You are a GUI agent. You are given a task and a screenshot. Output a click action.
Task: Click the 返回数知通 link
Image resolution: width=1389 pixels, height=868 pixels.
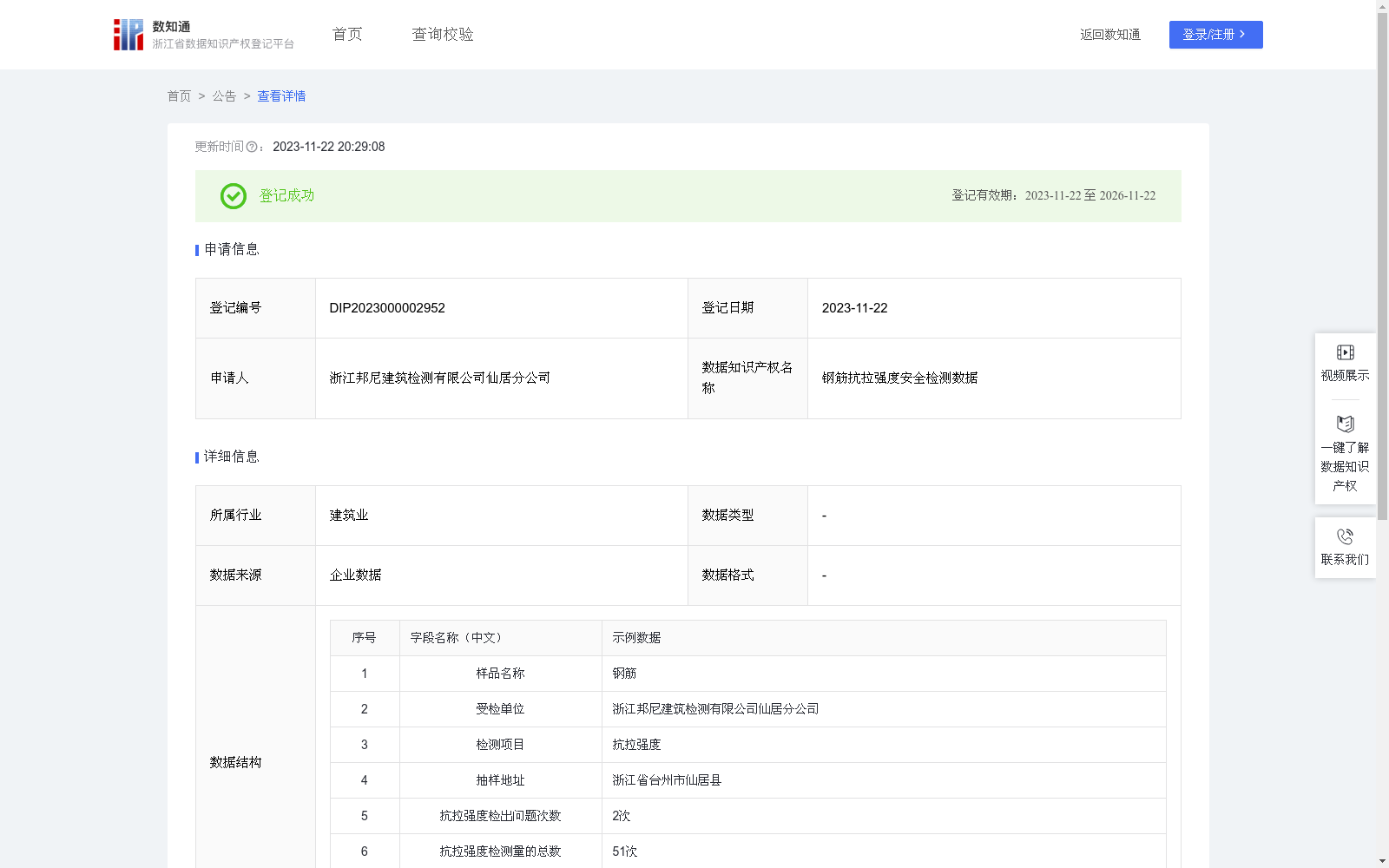pyautogui.click(x=1110, y=35)
